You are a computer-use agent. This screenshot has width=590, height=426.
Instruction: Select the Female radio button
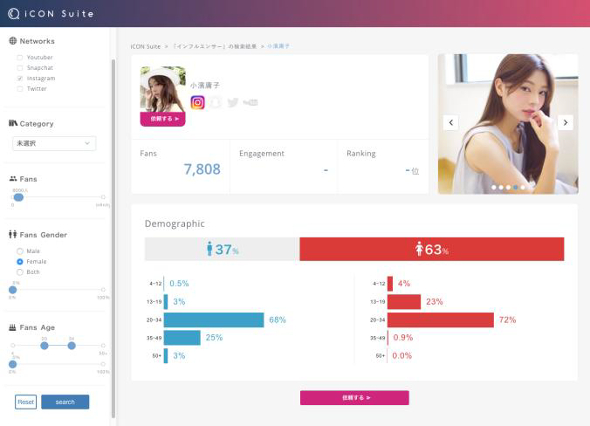click(x=20, y=262)
